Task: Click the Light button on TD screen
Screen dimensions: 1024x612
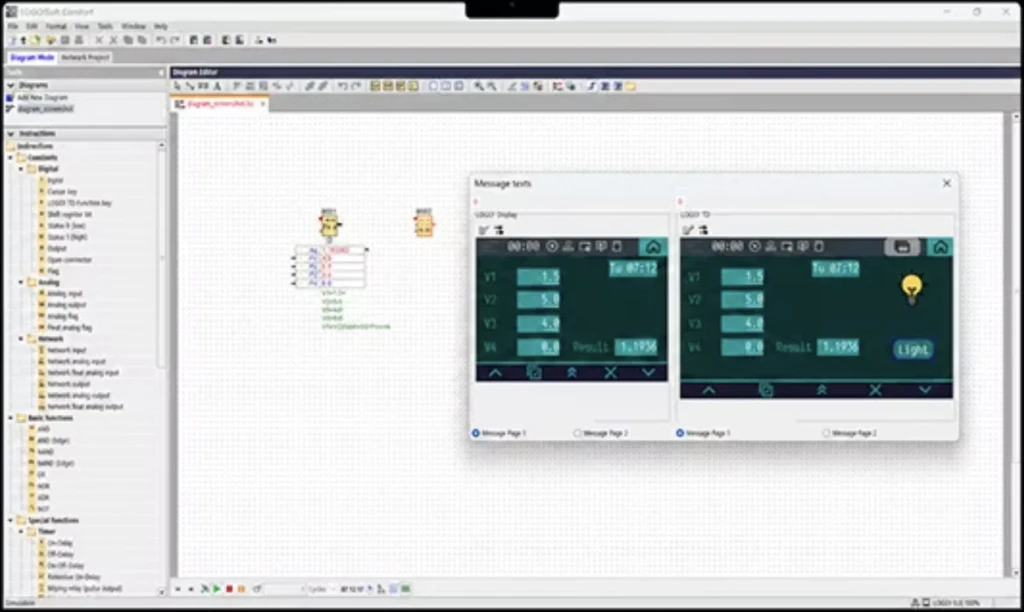Action: click(912, 349)
